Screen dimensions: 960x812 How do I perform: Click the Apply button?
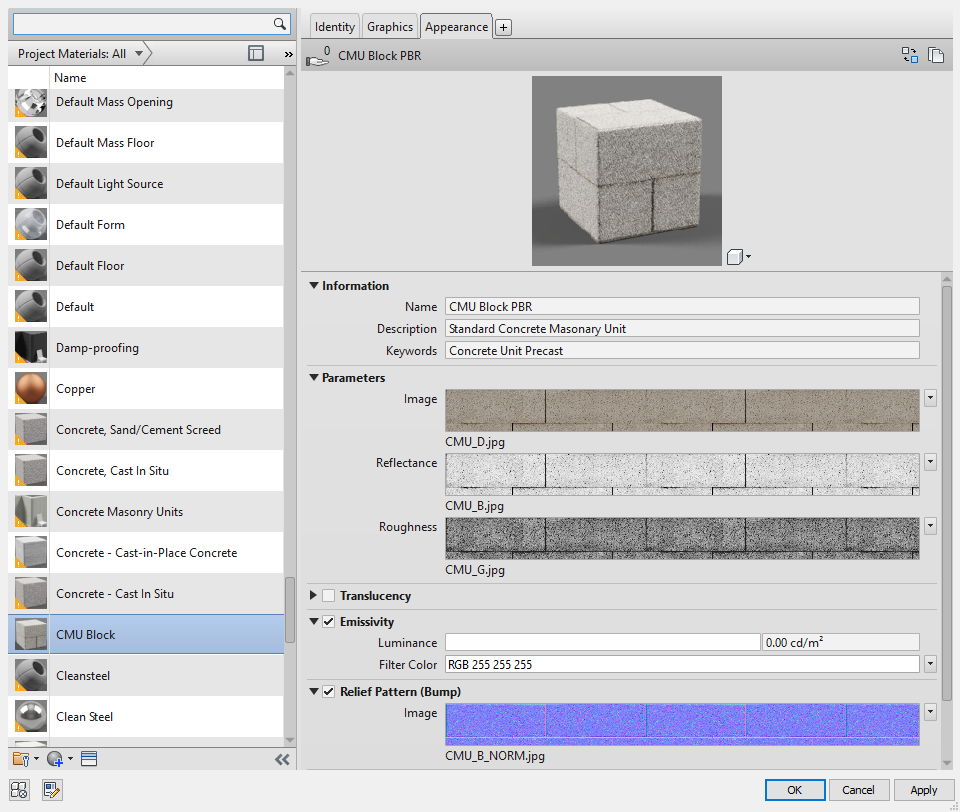(922, 789)
